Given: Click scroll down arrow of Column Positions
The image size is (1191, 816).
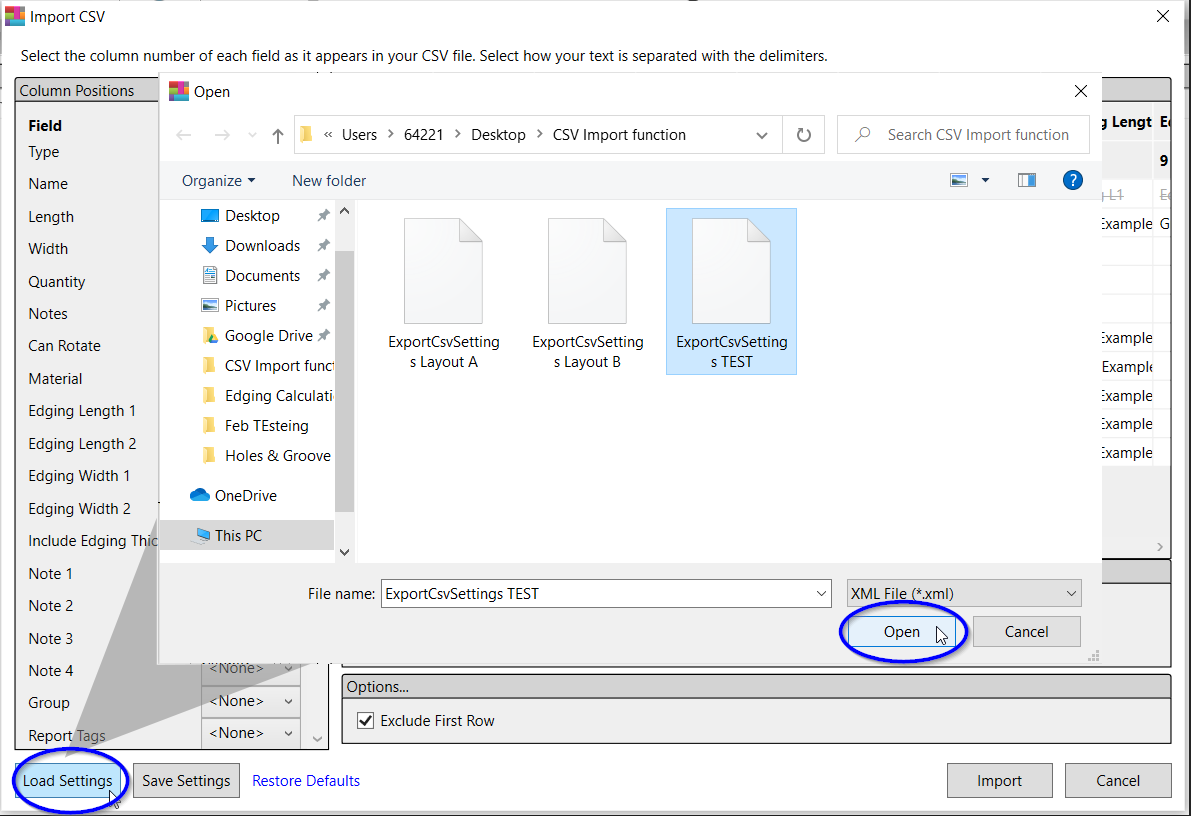Looking at the screenshot, I should (317, 739).
